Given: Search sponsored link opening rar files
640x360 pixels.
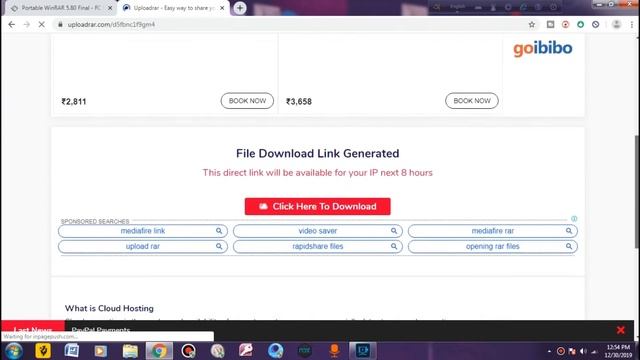Looking at the screenshot, I should pyautogui.click(x=493, y=247).
